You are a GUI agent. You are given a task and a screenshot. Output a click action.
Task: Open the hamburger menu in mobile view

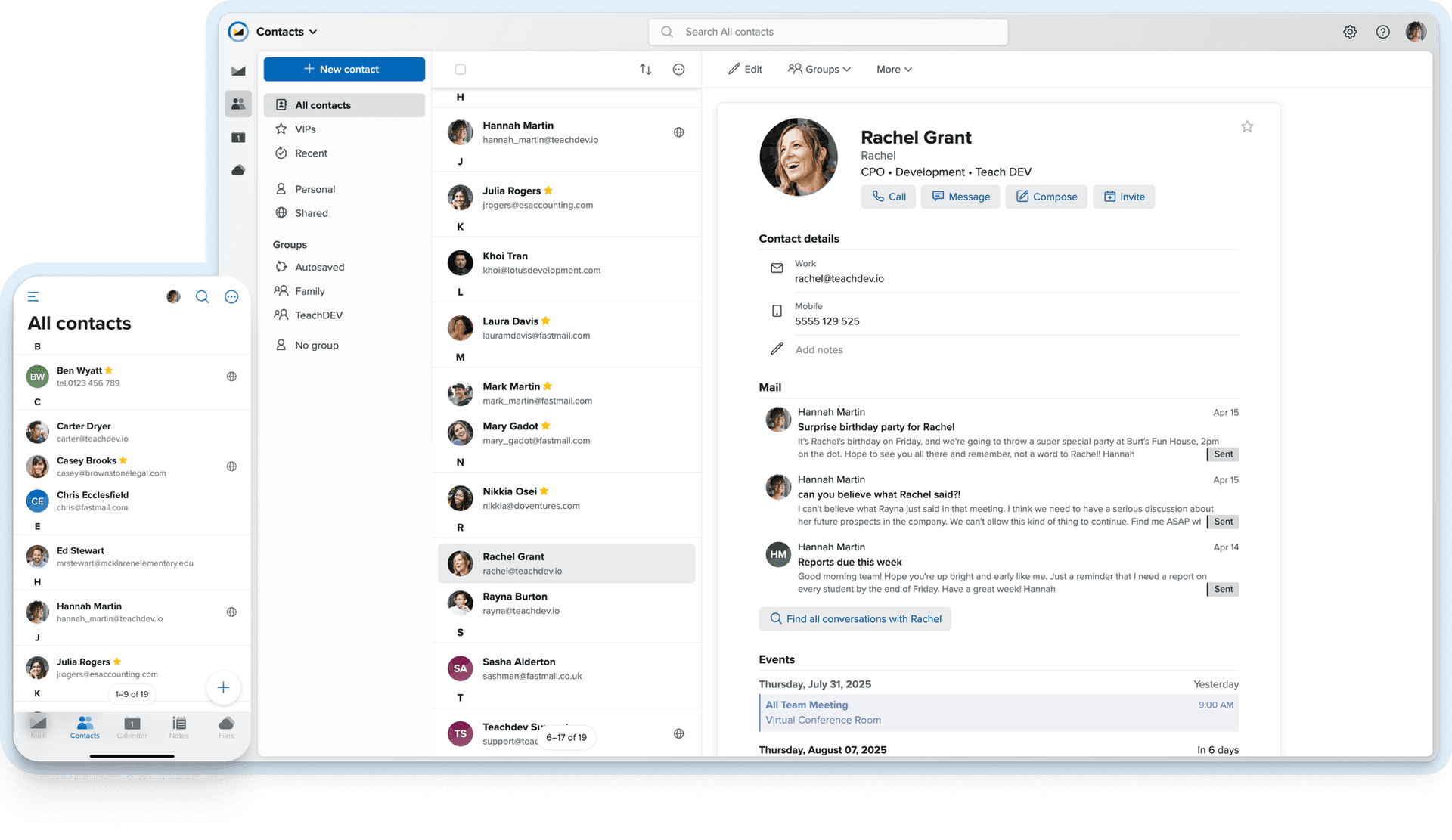(33, 296)
